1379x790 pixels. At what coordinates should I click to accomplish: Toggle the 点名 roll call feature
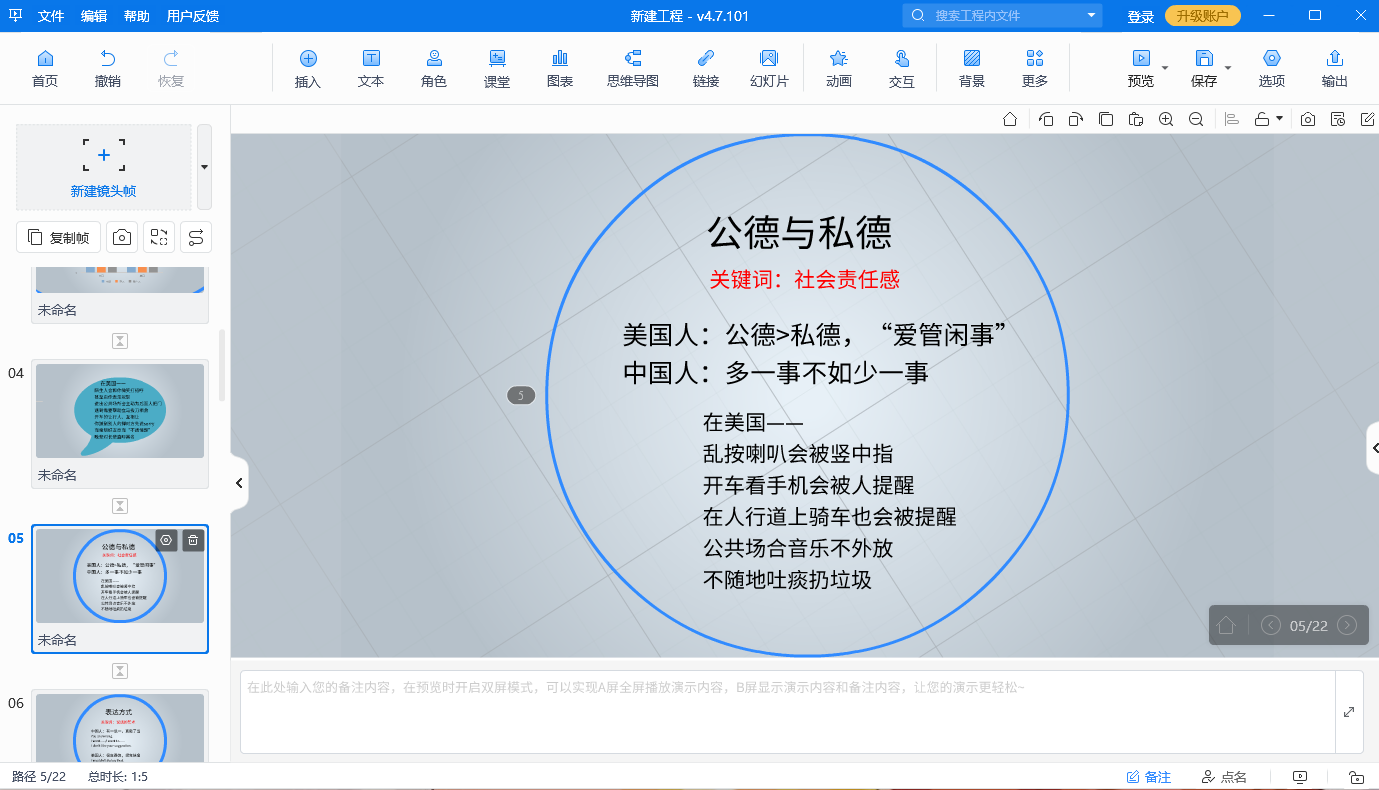pos(1224,777)
